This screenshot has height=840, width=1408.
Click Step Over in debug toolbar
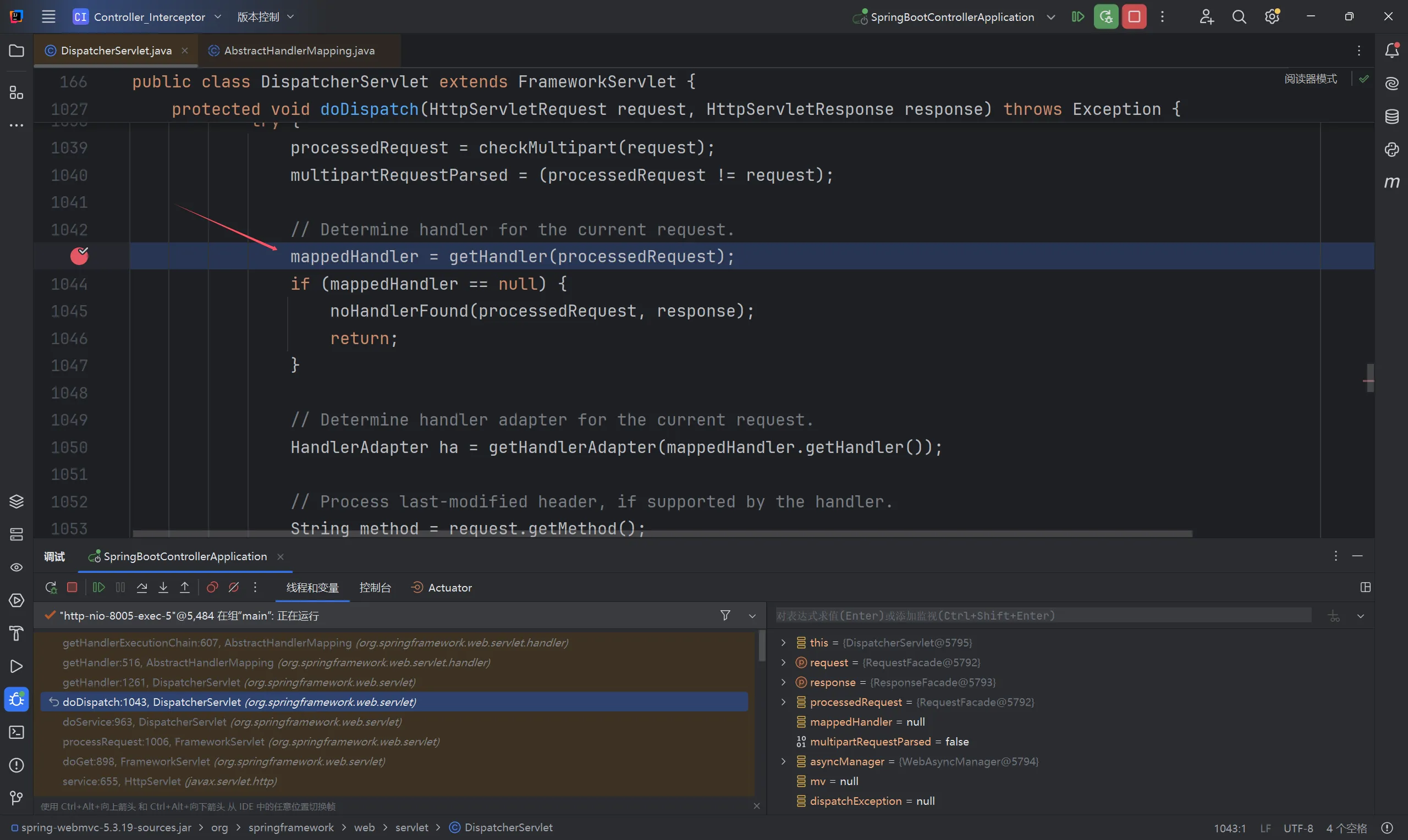click(x=141, y=588)
